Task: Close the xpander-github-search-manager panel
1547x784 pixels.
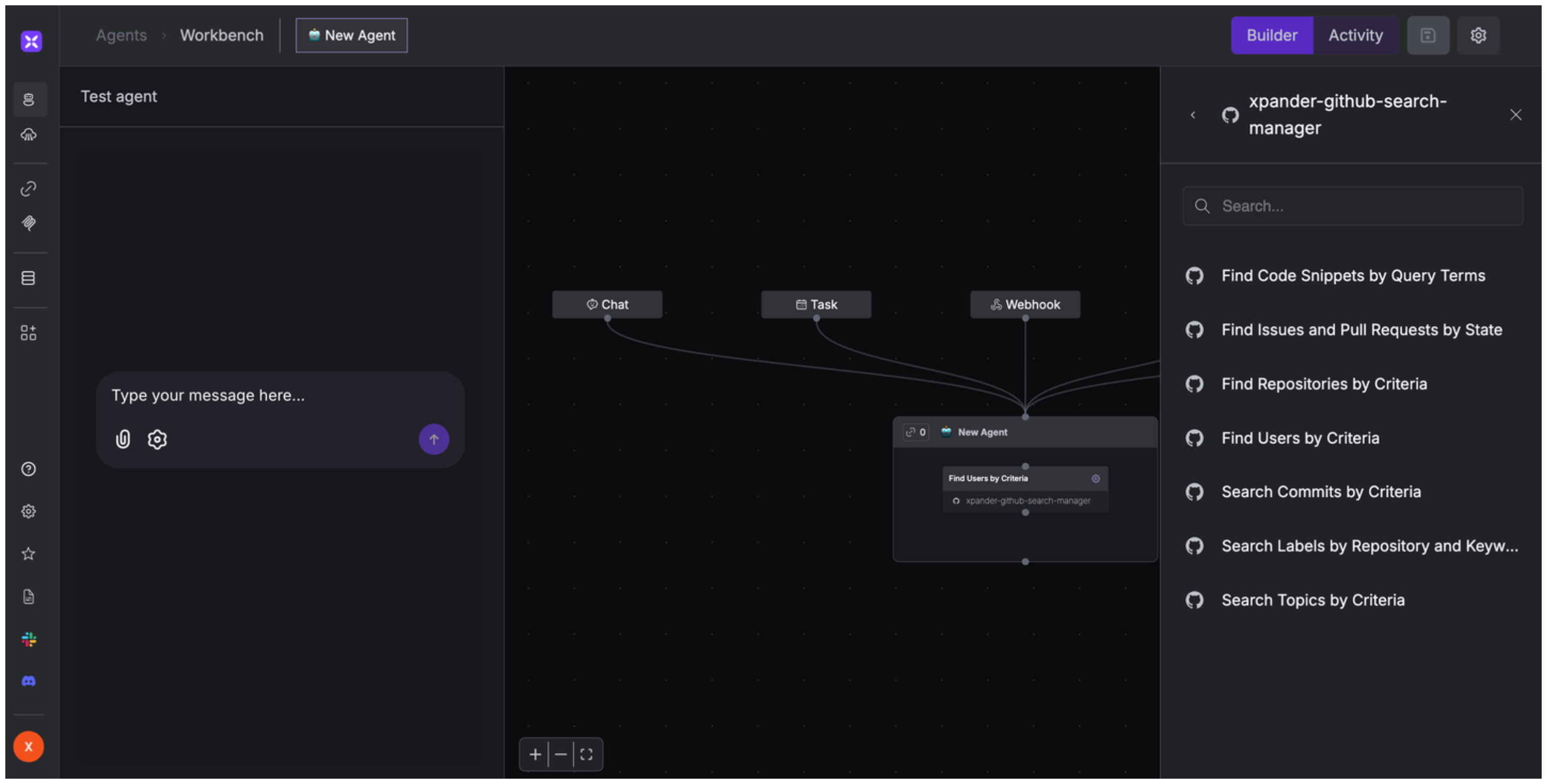Action: click(x=1516, y=115)
